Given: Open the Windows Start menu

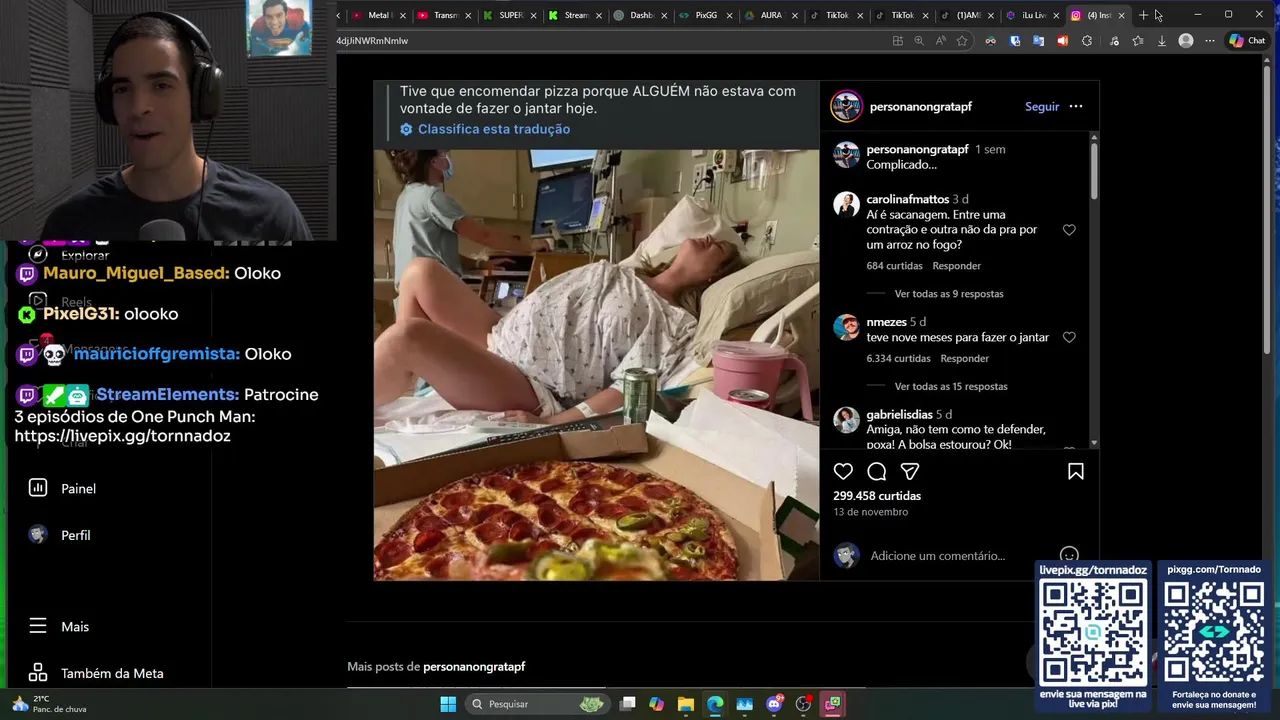Looking at the screenshot, I should (x=448, y=704).
